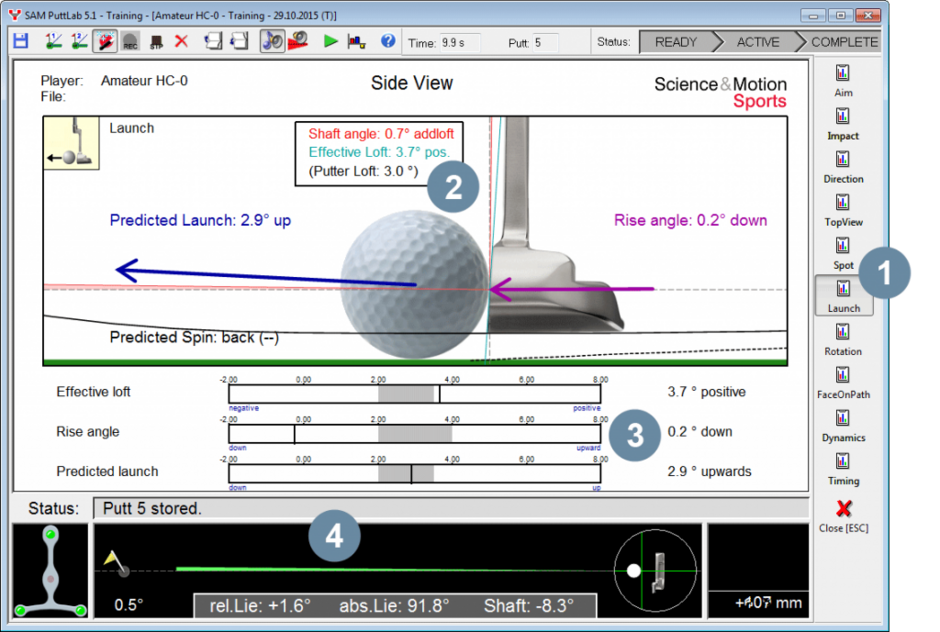Click the READY status step
This screenshot has height=632, width=940.
point(676,42)
